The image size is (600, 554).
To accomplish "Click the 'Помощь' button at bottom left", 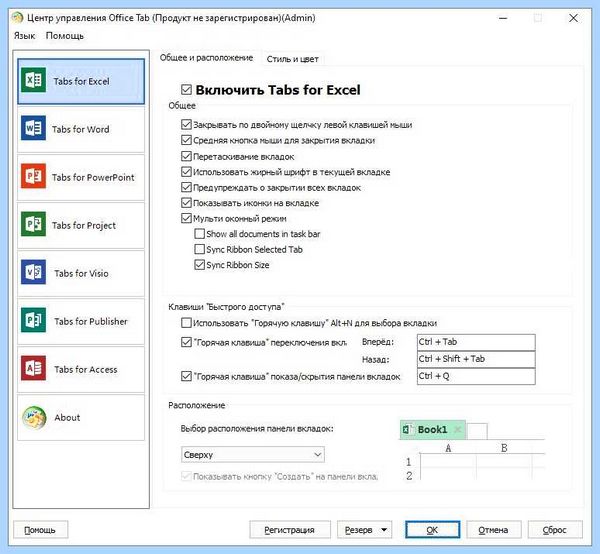I will [x=41, y=530].
